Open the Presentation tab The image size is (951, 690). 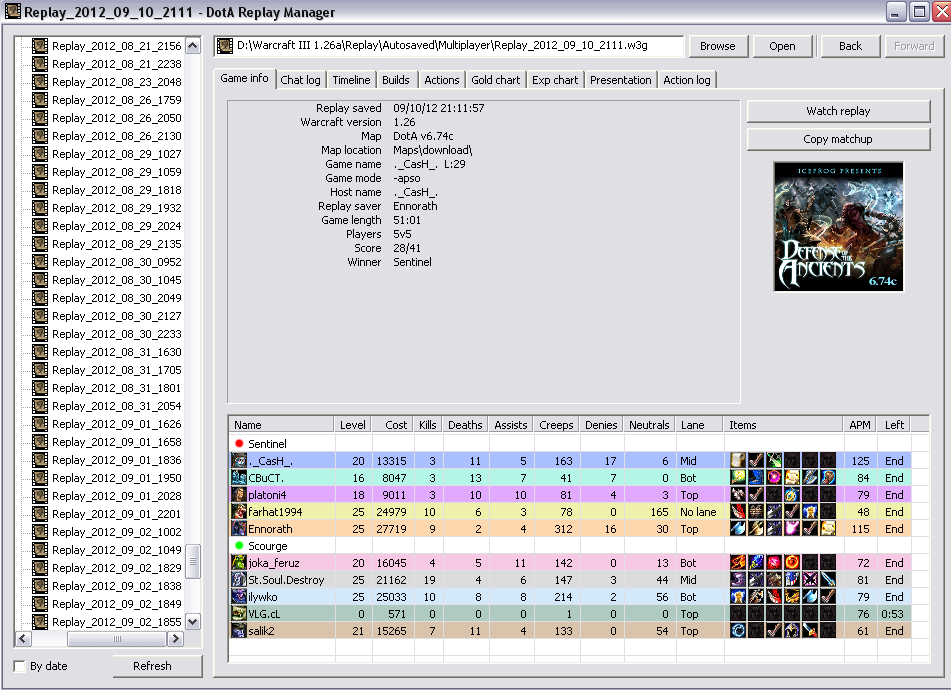(620, 80)
